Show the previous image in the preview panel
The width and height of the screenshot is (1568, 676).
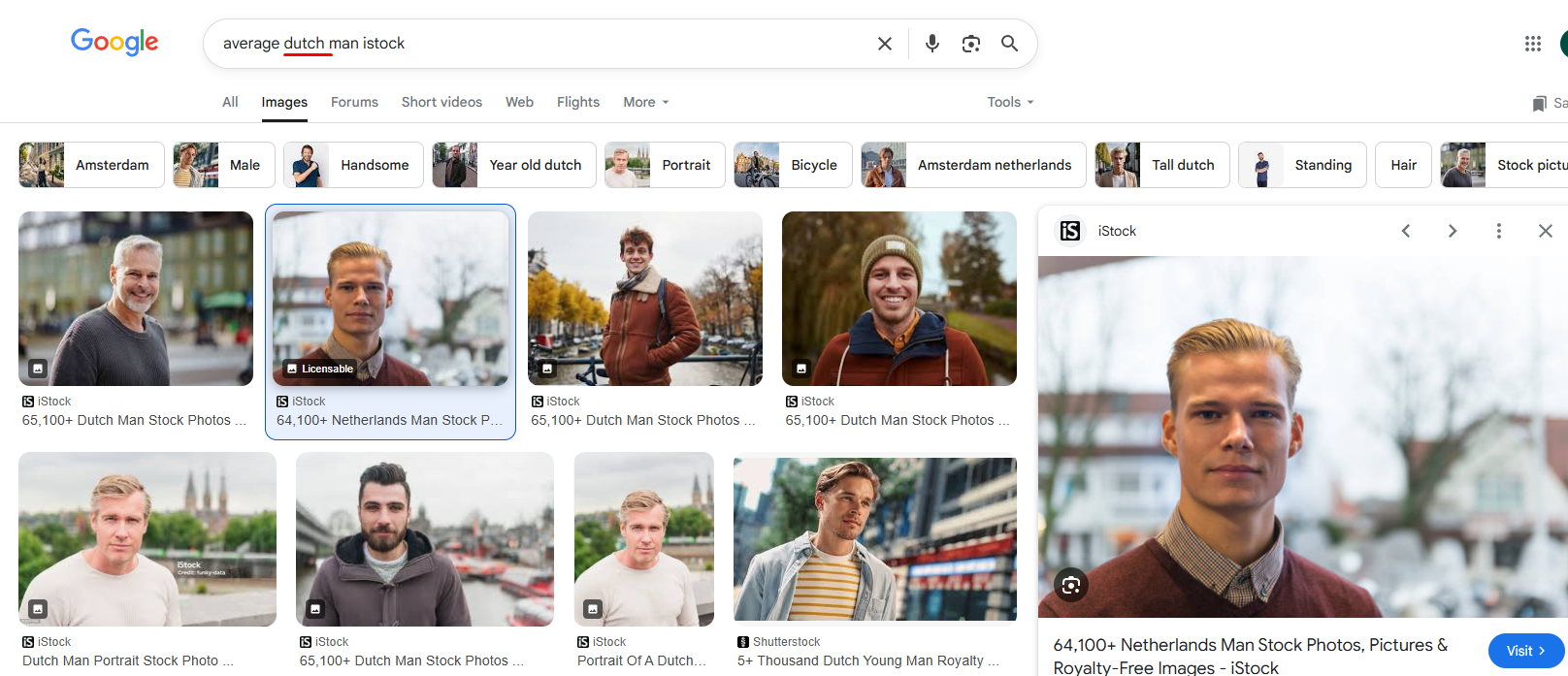(x=1405, y=231)
